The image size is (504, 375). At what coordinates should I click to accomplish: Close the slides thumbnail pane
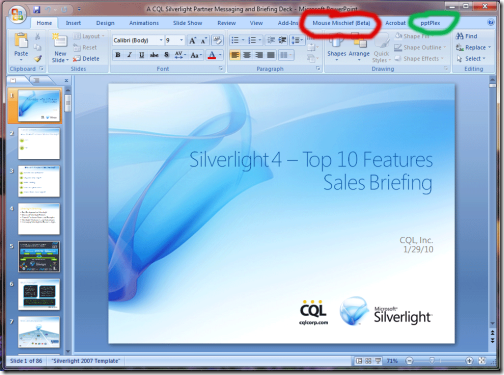(66, 80)
